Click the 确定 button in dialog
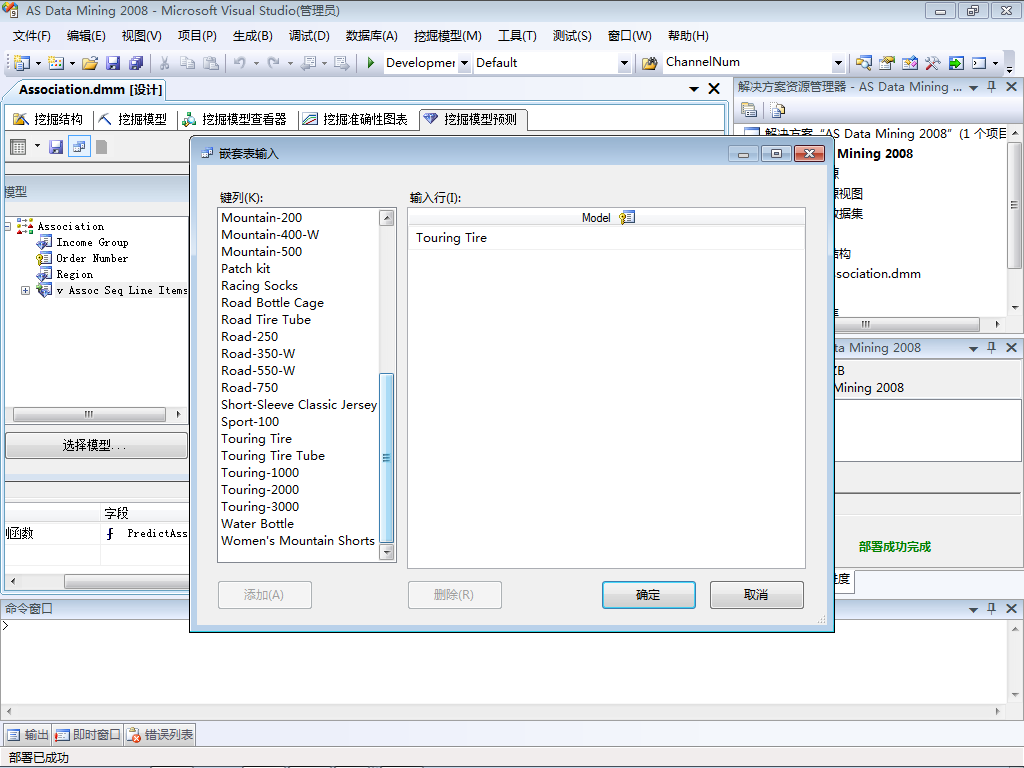The width and height of the screenshot is (1024, 768). tap(648, 595)
